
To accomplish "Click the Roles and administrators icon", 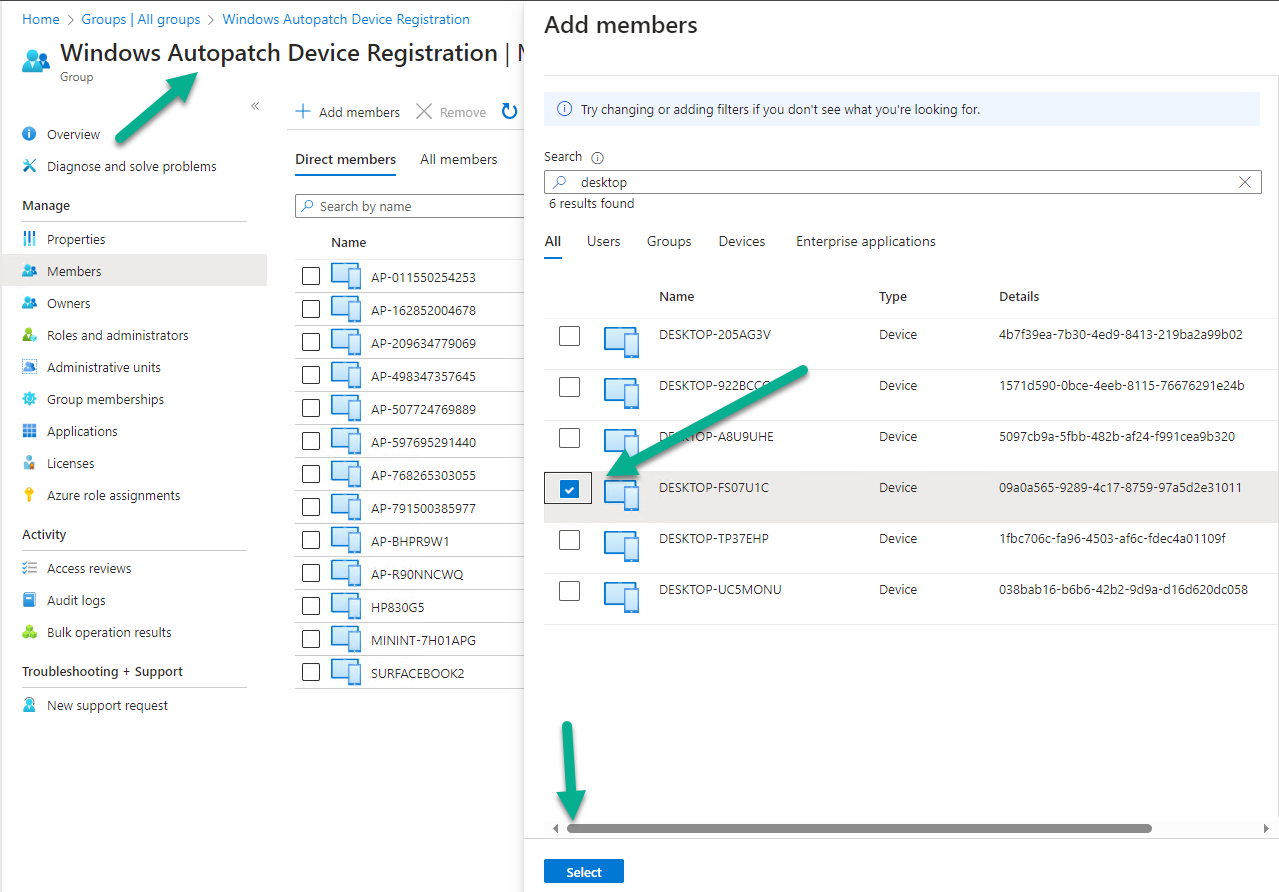I will pyautogui.click(x=29, y=335).
